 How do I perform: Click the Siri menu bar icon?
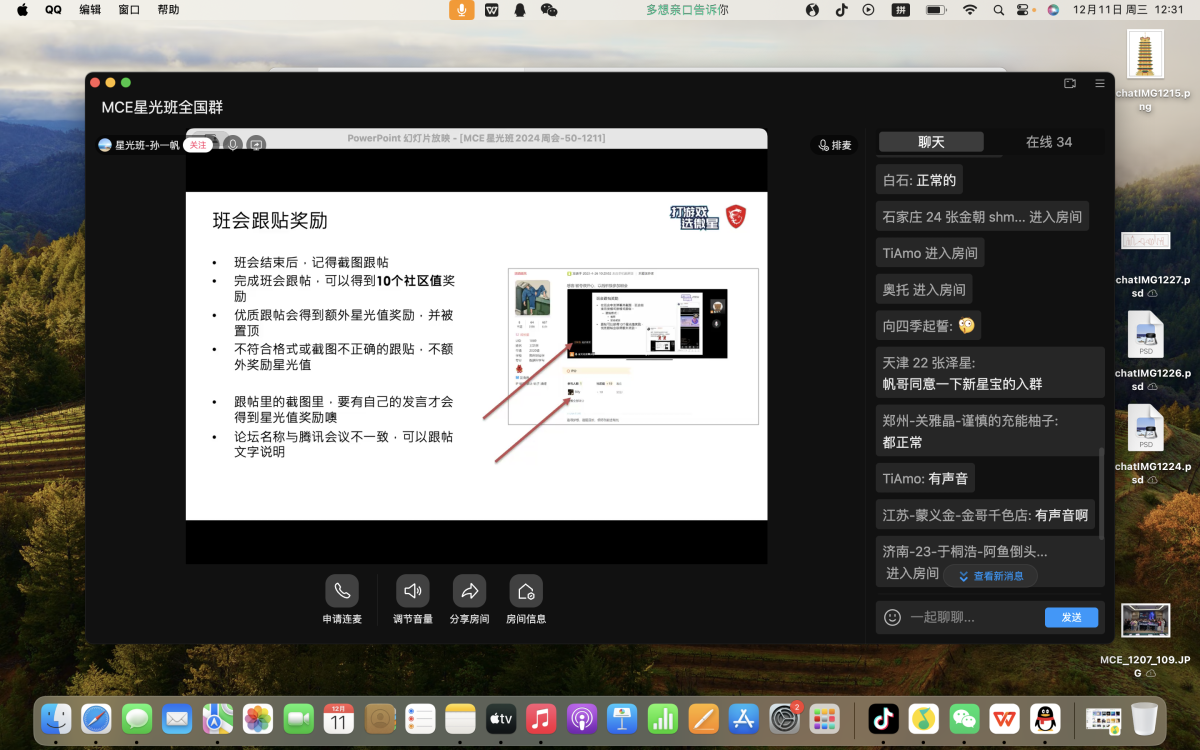pos(1053,9)
